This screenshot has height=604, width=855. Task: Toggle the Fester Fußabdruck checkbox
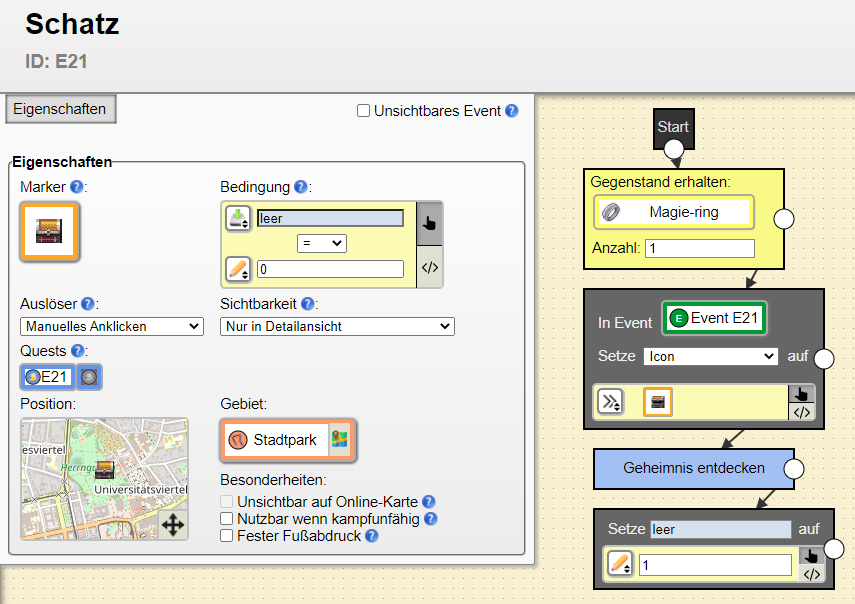pos(227,536)
